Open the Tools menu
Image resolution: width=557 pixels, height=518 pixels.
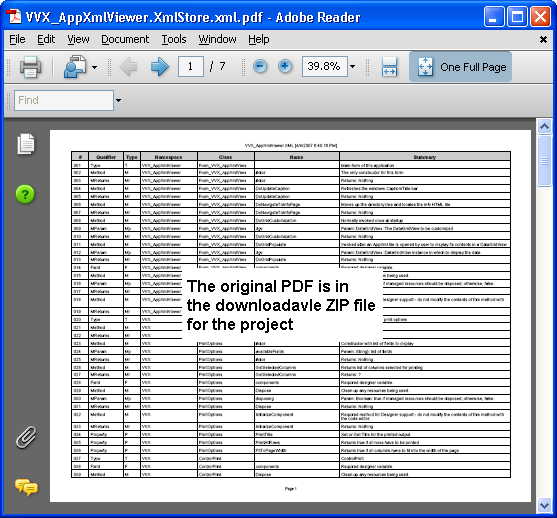click(174, 39)
